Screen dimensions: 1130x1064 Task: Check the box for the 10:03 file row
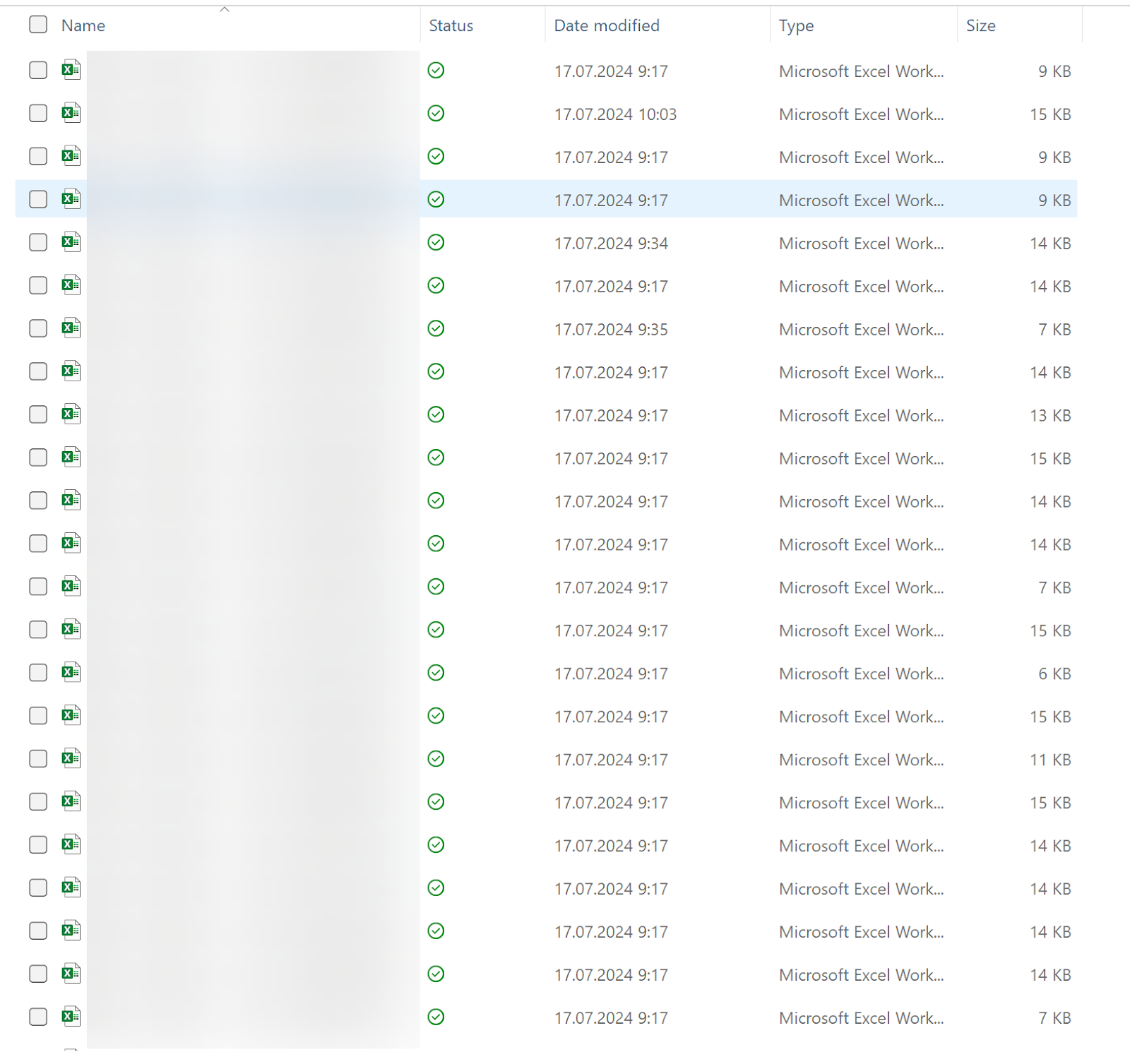coord(38,113)
